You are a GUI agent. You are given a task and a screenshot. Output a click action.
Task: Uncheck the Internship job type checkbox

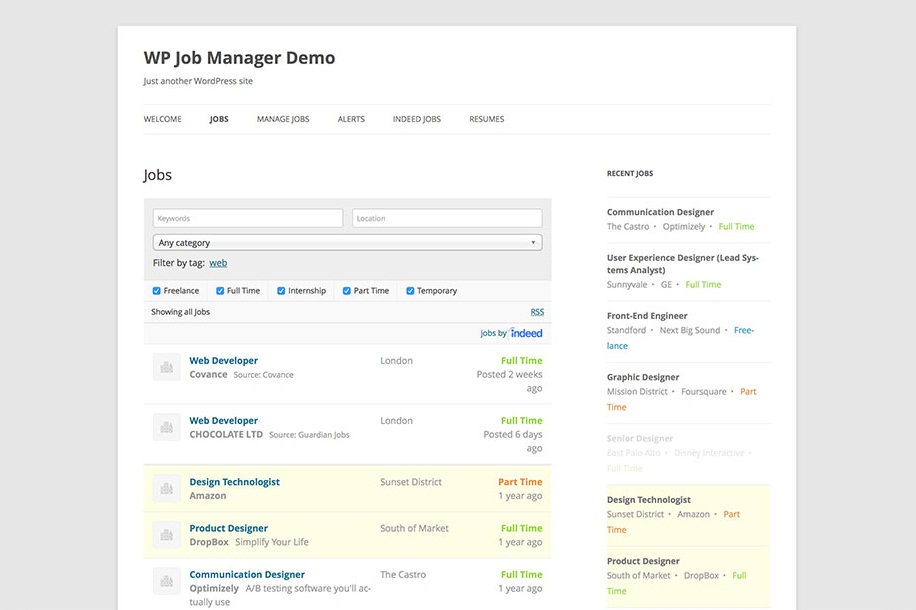click(281, 291)
